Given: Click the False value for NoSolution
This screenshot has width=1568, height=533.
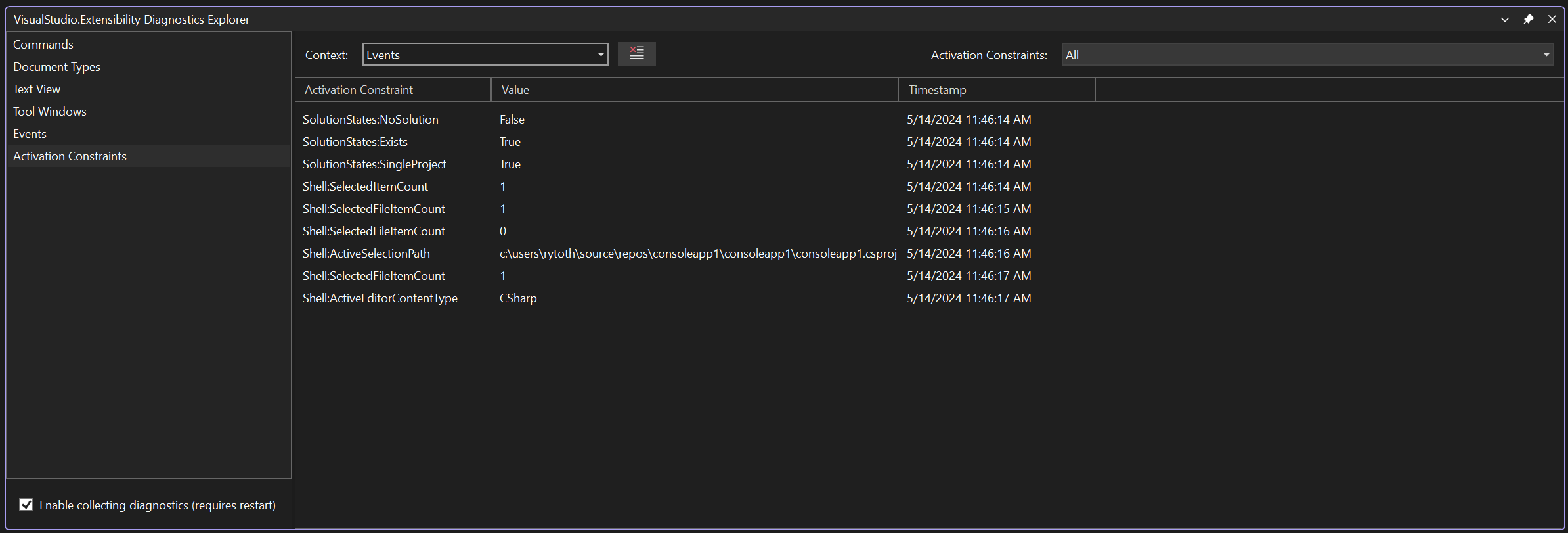Looking at the screenshot, I should pyautogui.click(x=512, y=120).
